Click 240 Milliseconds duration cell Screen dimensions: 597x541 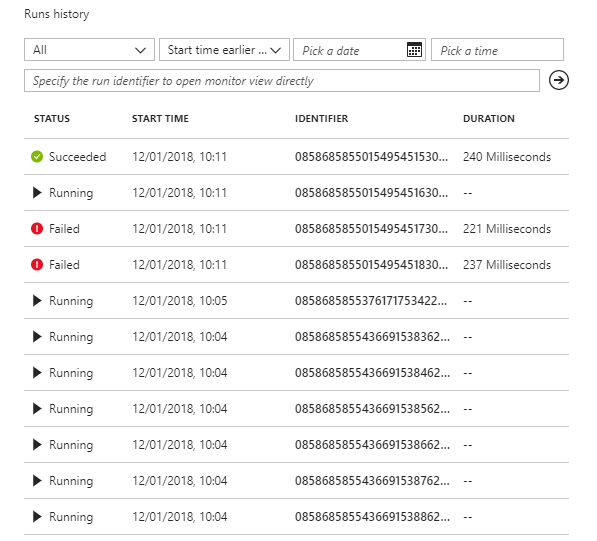(507, 156)
